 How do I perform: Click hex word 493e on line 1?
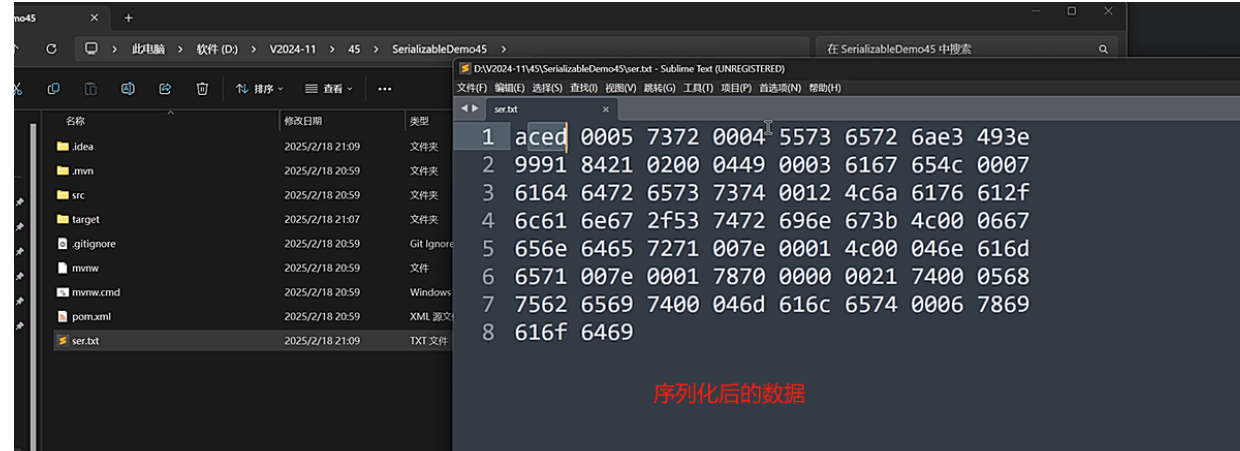[1003, 137]
